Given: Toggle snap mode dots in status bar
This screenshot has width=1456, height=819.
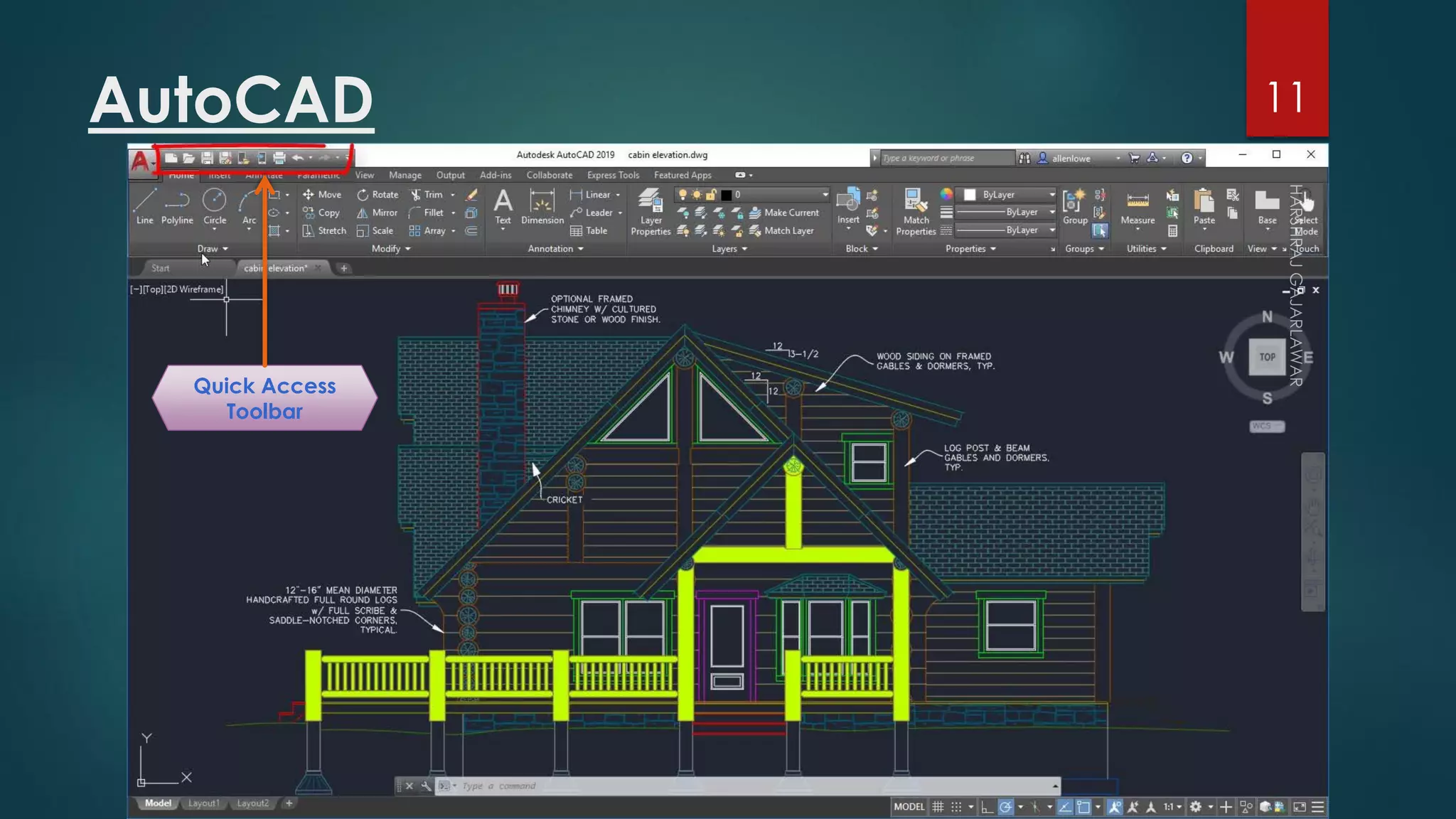Looking at the screenshot, I should [x=956, y=807].
